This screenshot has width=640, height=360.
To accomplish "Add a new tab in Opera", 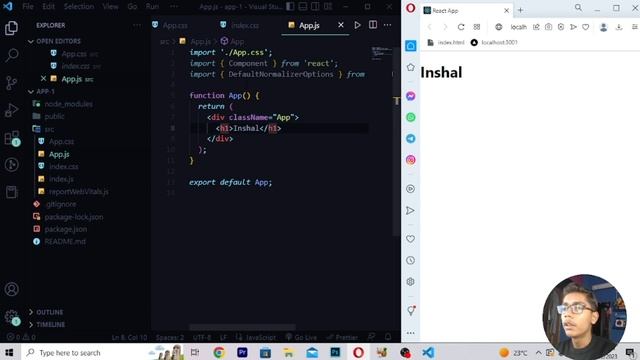I will (x=520, y=10).
